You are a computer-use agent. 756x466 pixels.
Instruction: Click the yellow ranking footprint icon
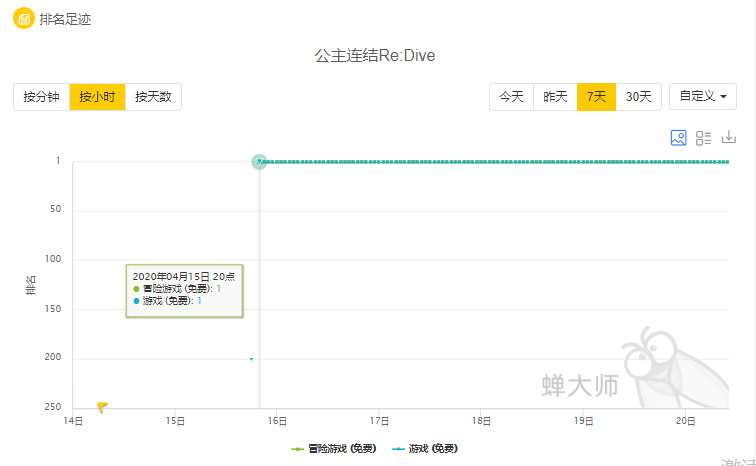point(24,19)
